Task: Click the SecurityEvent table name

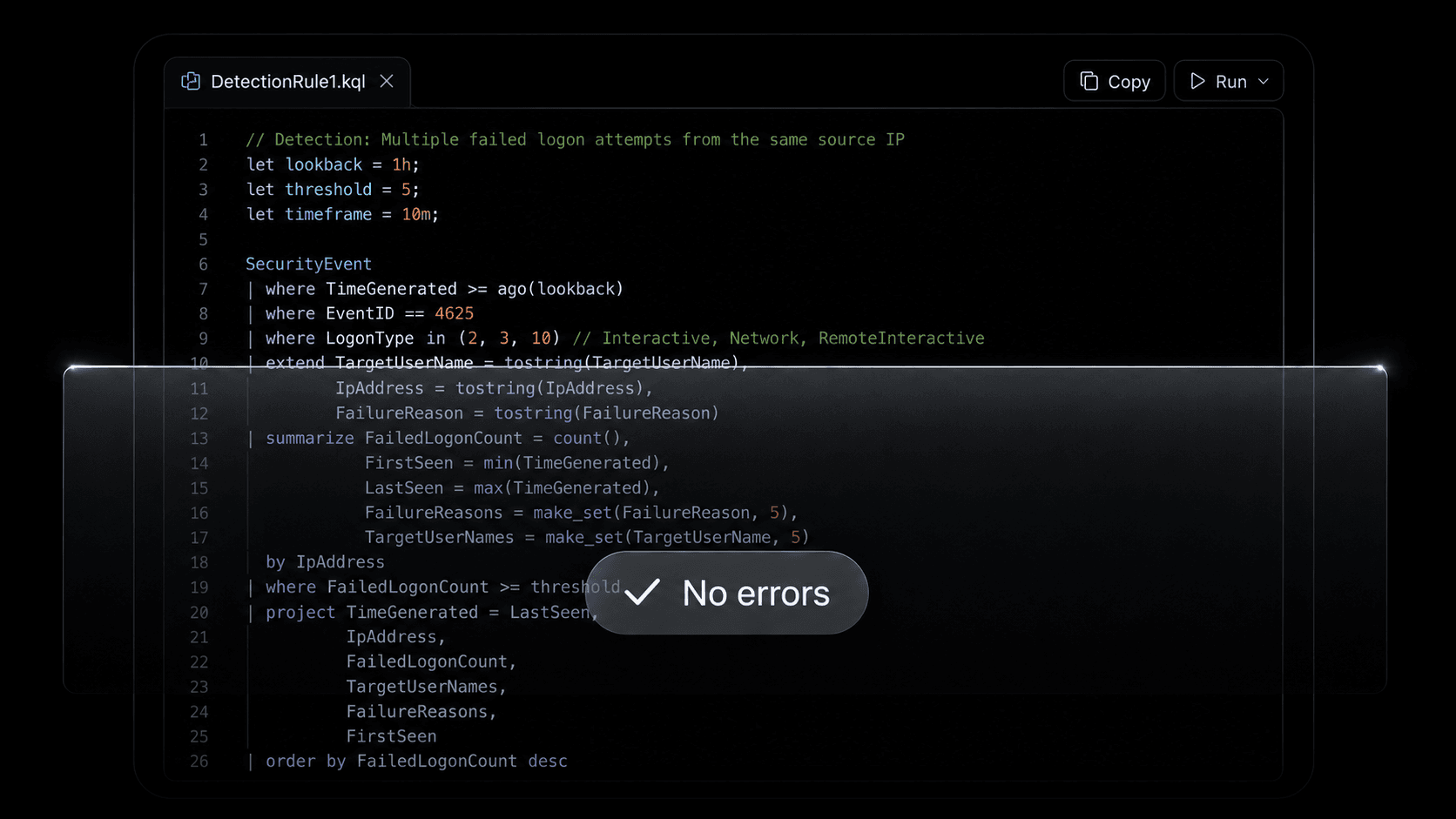Action: 308,264
